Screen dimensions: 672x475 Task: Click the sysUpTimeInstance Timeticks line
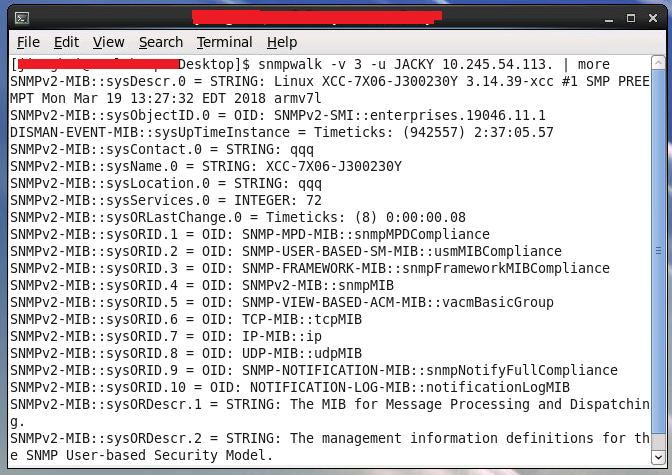282,132
